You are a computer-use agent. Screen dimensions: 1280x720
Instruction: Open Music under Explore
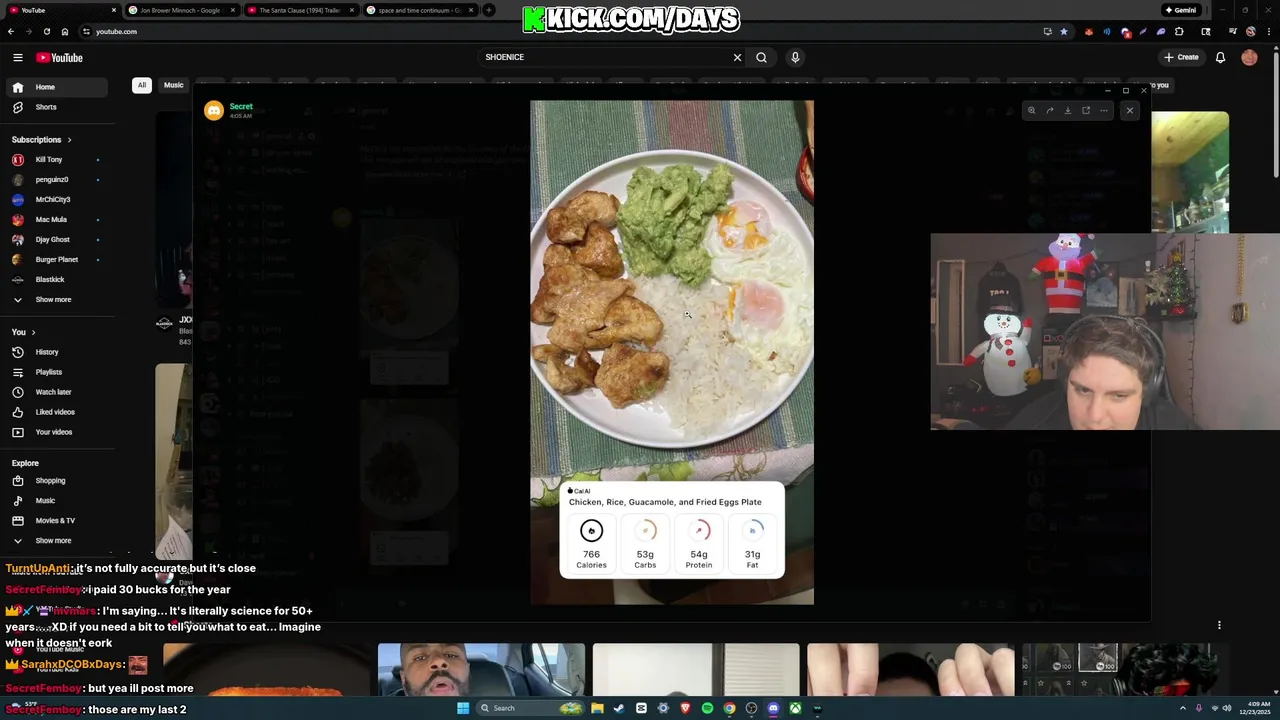56,500
